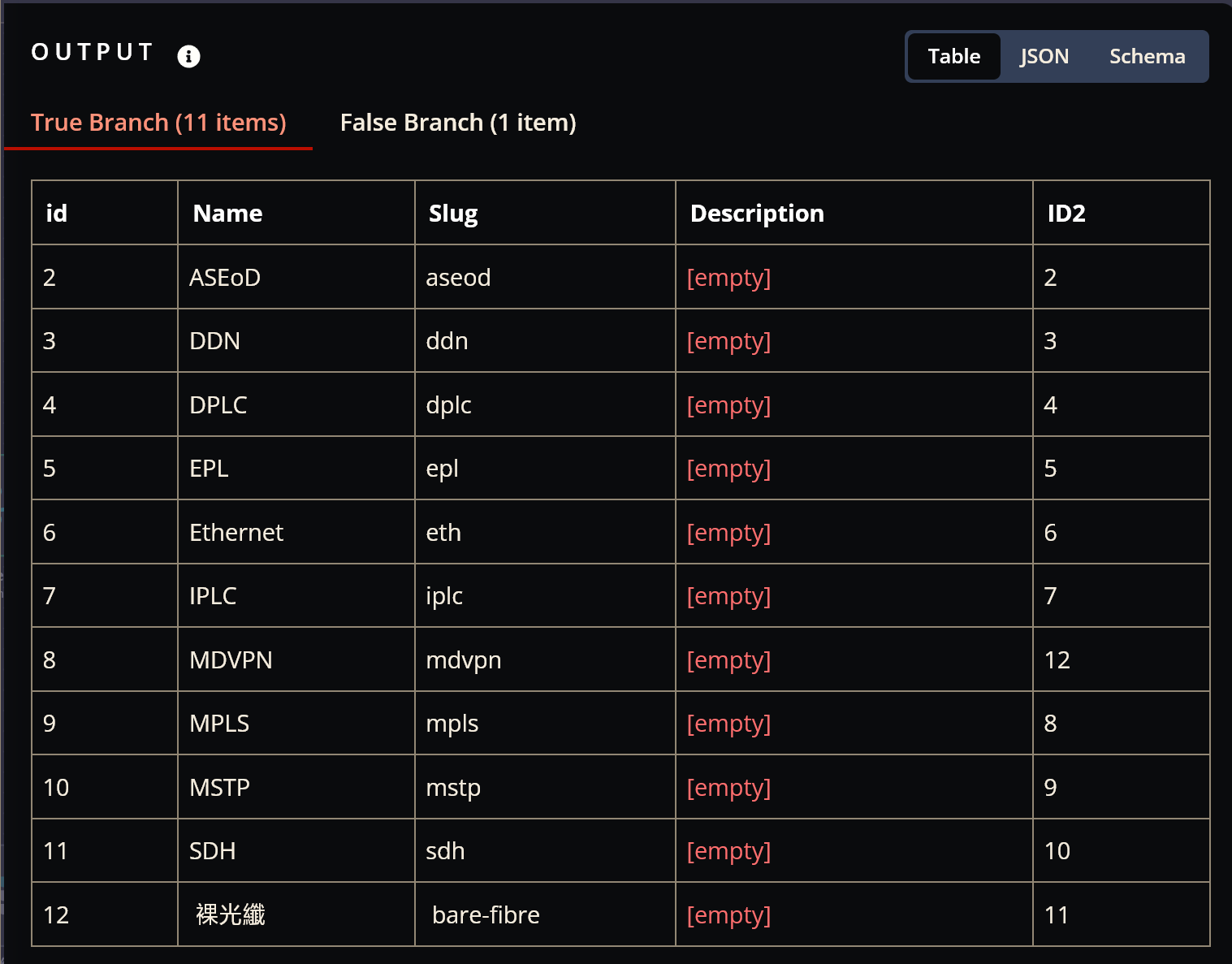Click the id column header

pos(105,213)
